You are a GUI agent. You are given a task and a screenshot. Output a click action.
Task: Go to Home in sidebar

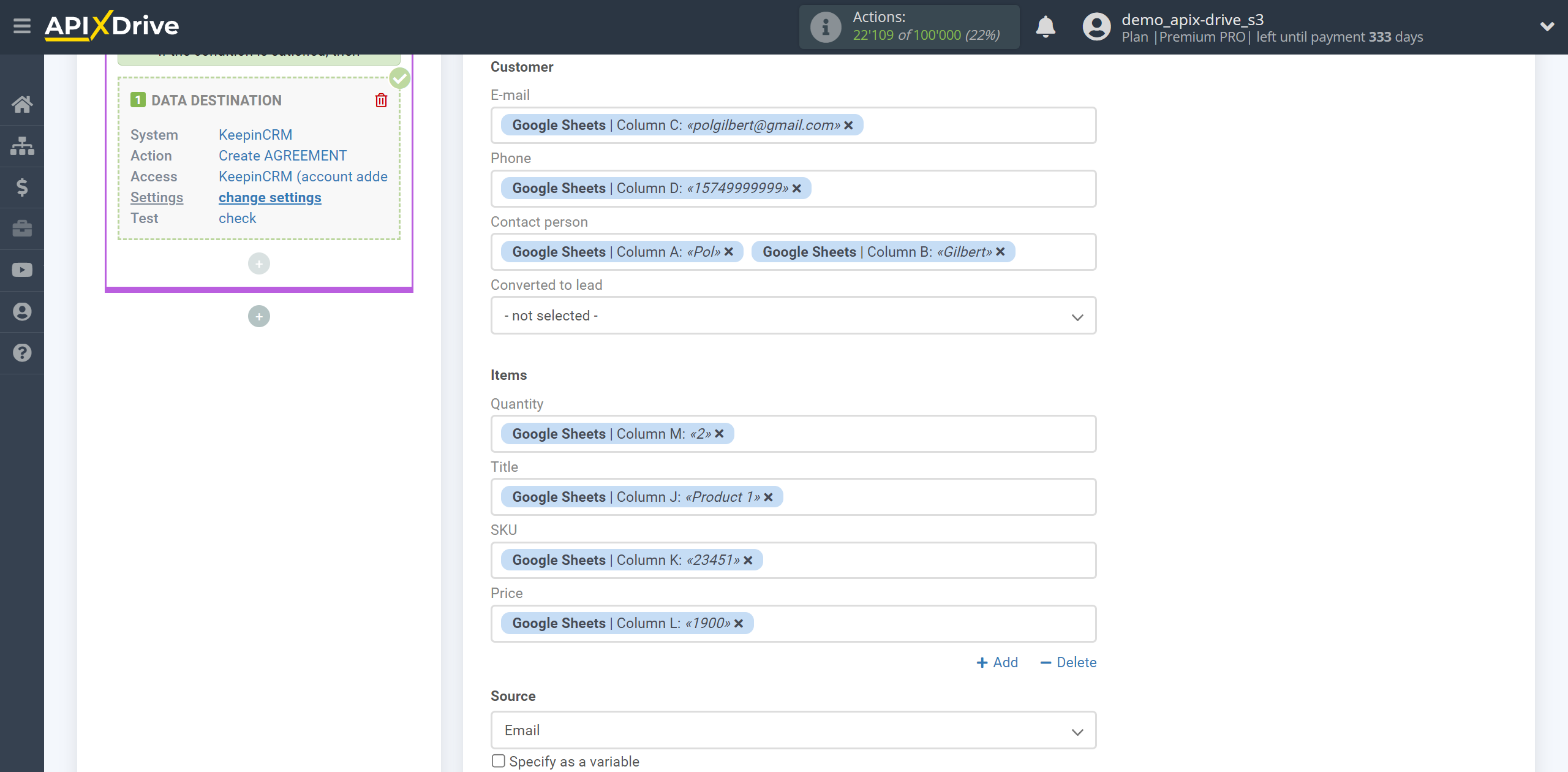click(22, 104)
